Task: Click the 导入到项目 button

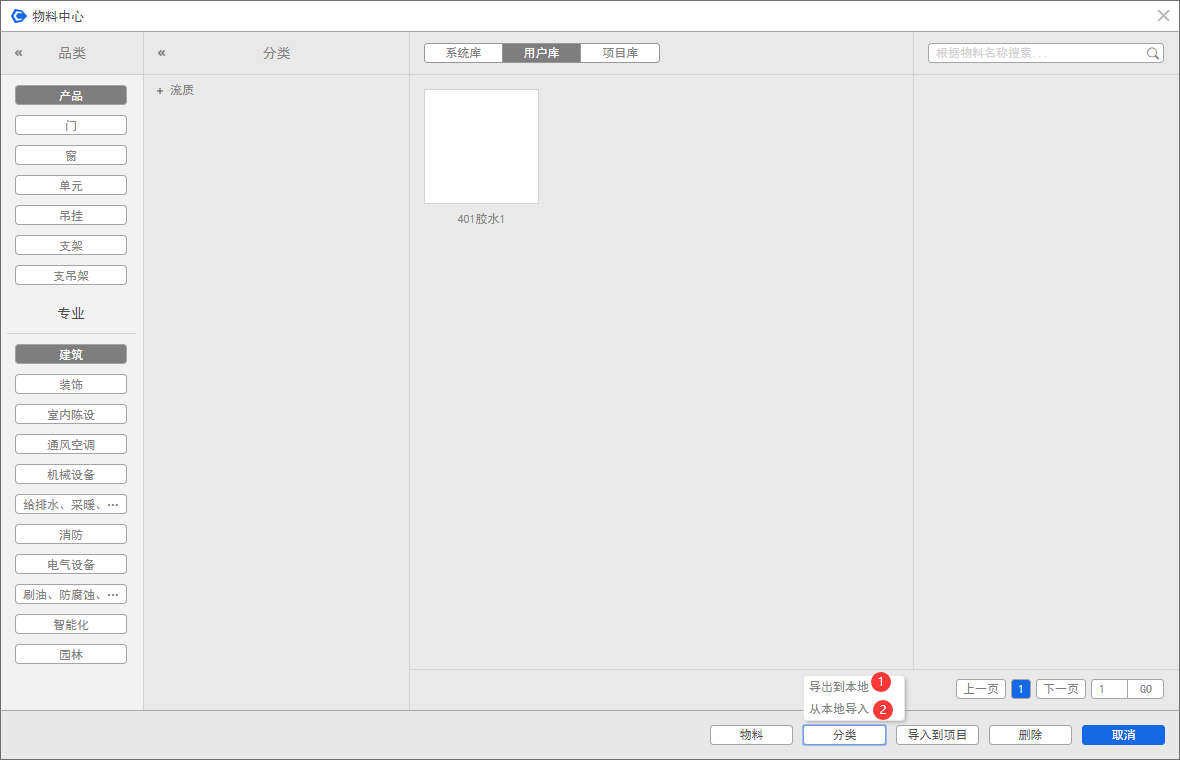Action: coord(937,735)
